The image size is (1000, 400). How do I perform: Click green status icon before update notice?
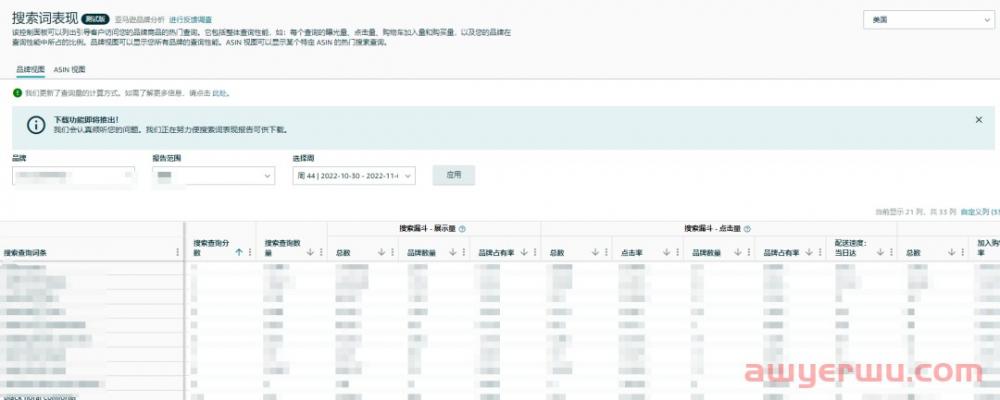tap(17, 93)
